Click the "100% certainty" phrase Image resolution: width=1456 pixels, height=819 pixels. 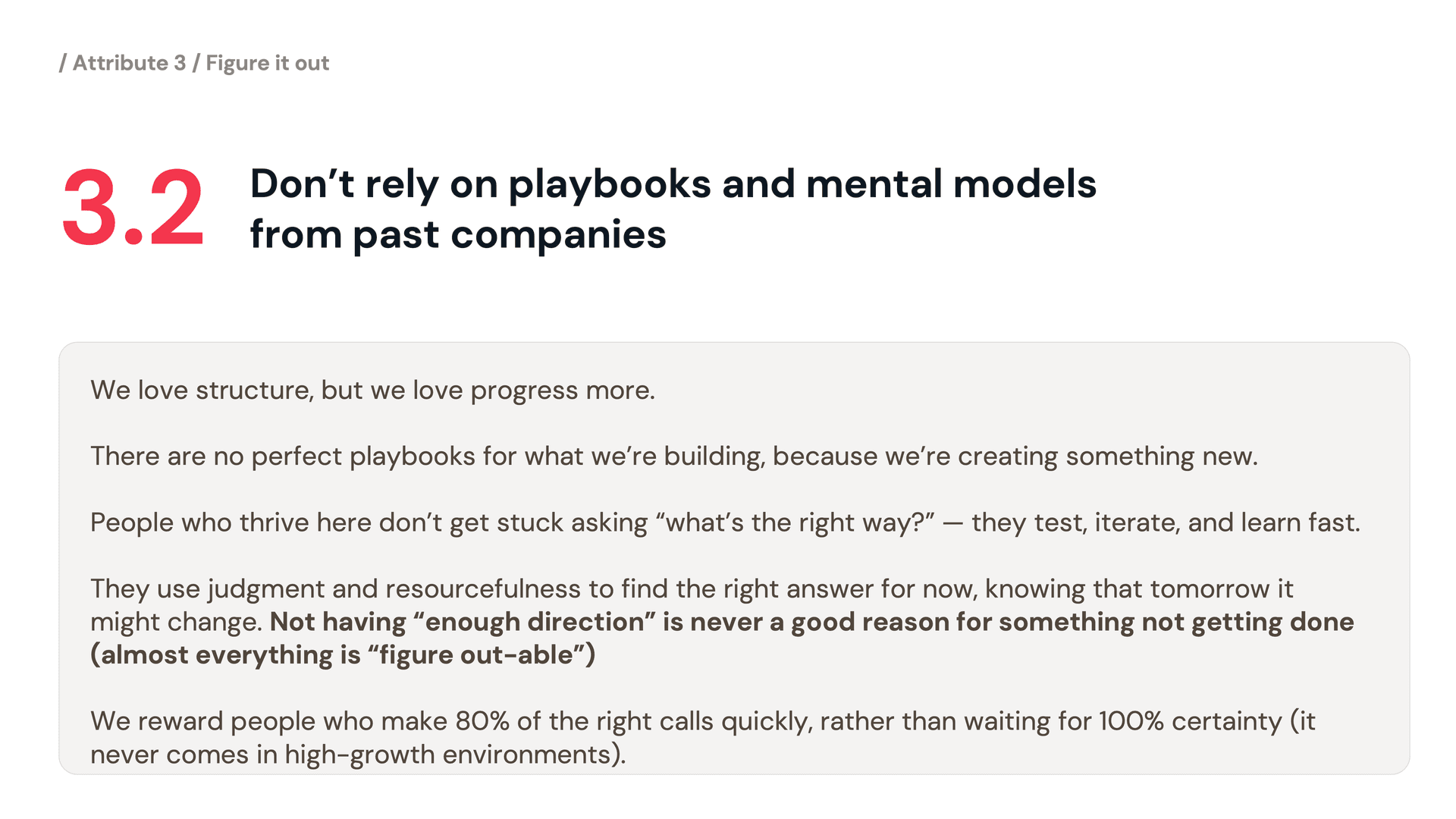[x=1190, y=721]
